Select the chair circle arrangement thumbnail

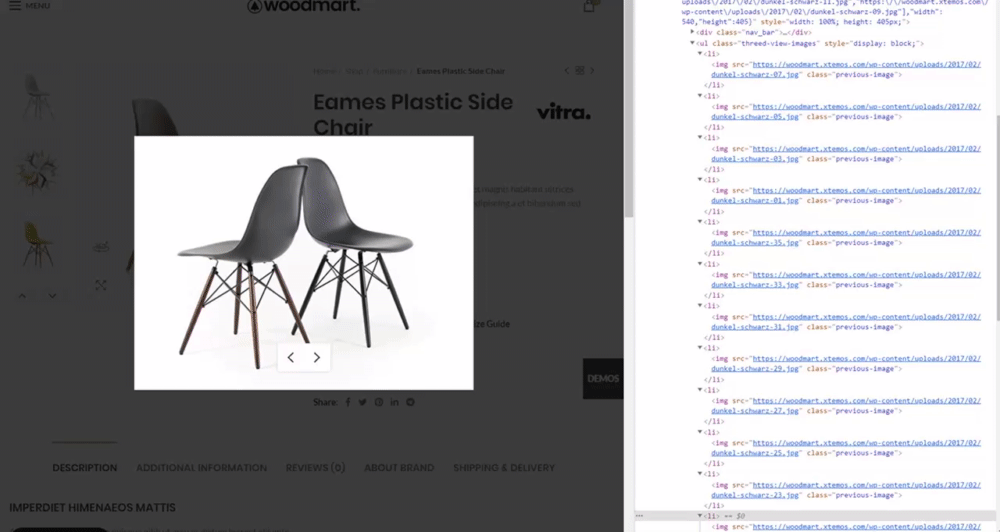[37, 171]
